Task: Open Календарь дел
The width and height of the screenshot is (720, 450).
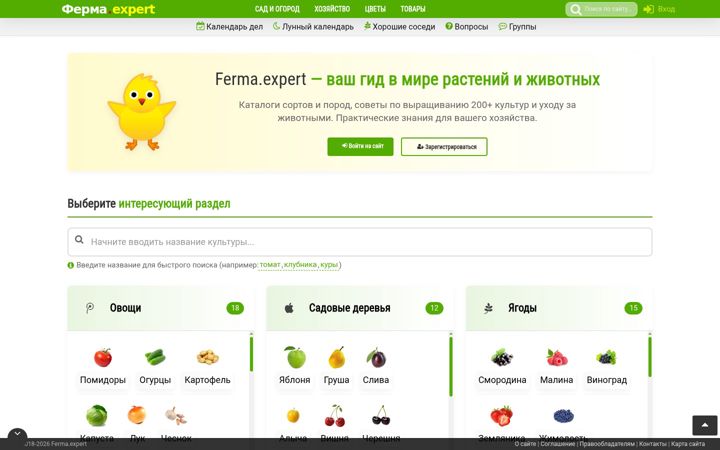Action: click(x=230, y=27)
